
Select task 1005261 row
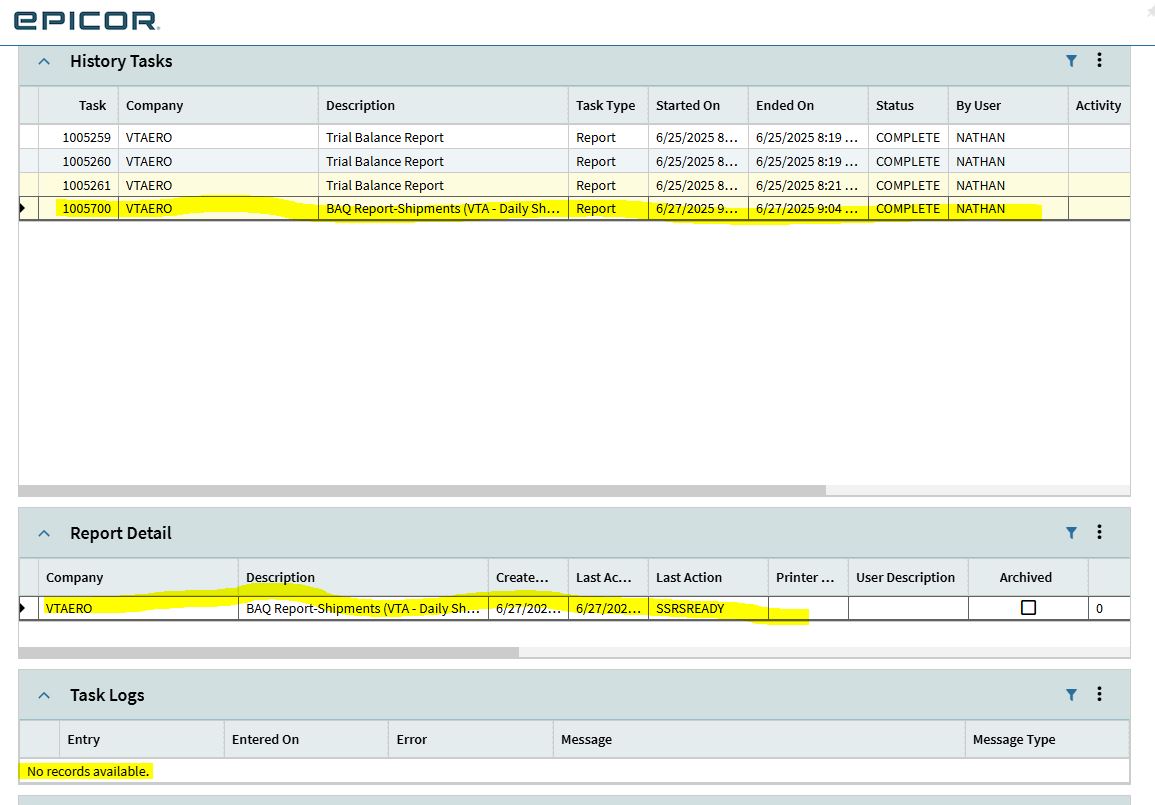tap(575, 185)
